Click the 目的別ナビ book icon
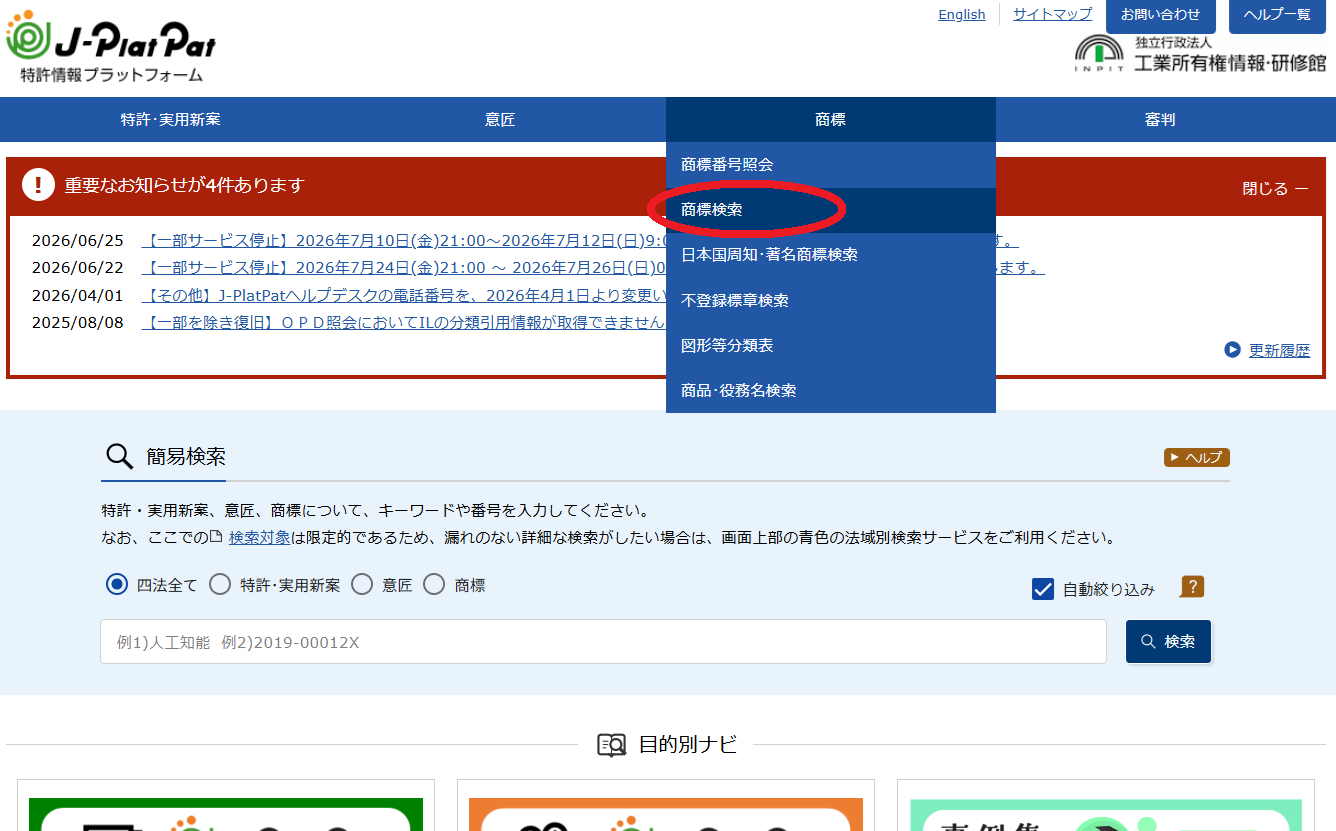The width and height of the screenshot is (1336, 831). point(611,745)
